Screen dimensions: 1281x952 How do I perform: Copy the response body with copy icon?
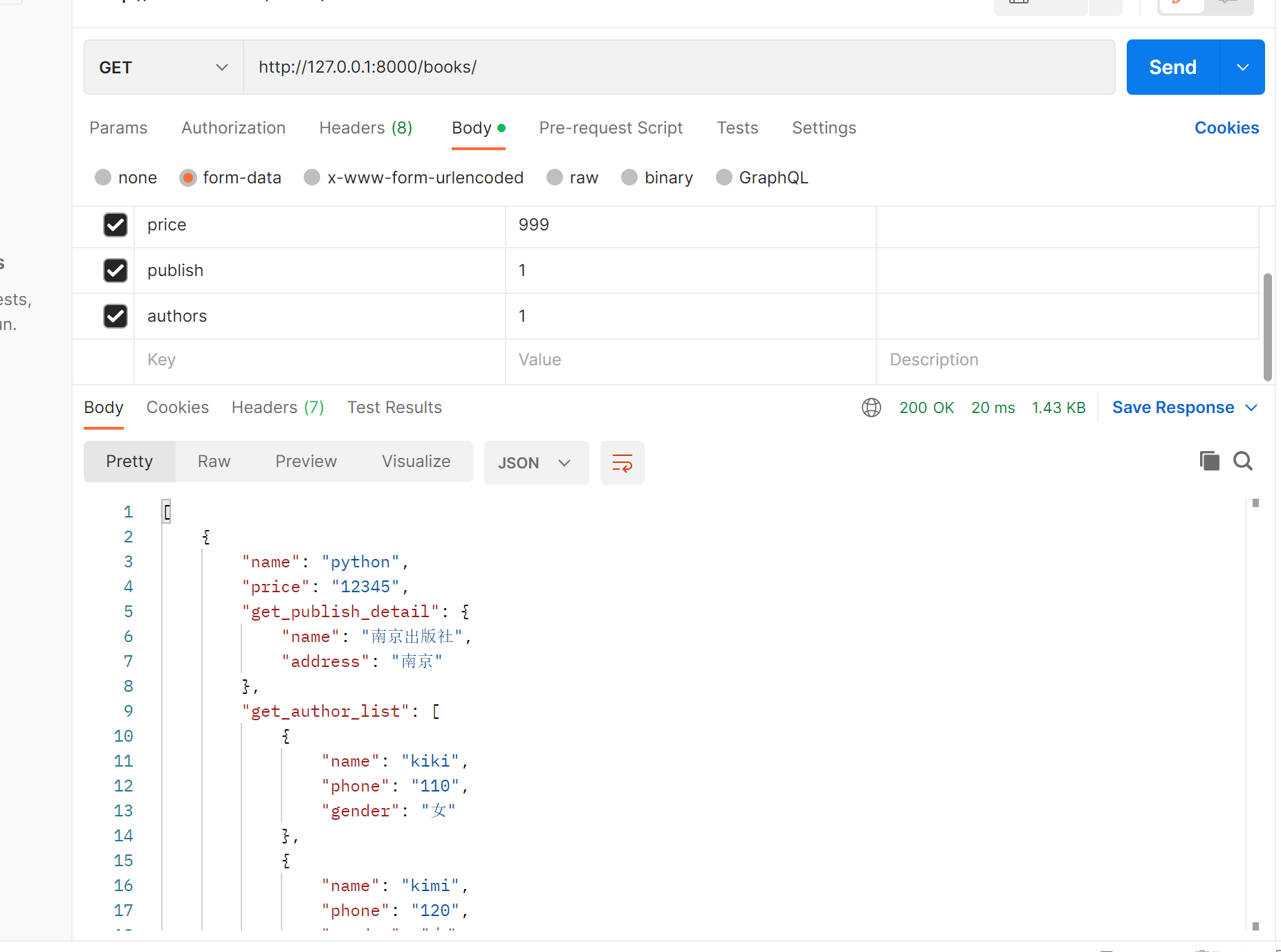click(x=1209, y=461)
